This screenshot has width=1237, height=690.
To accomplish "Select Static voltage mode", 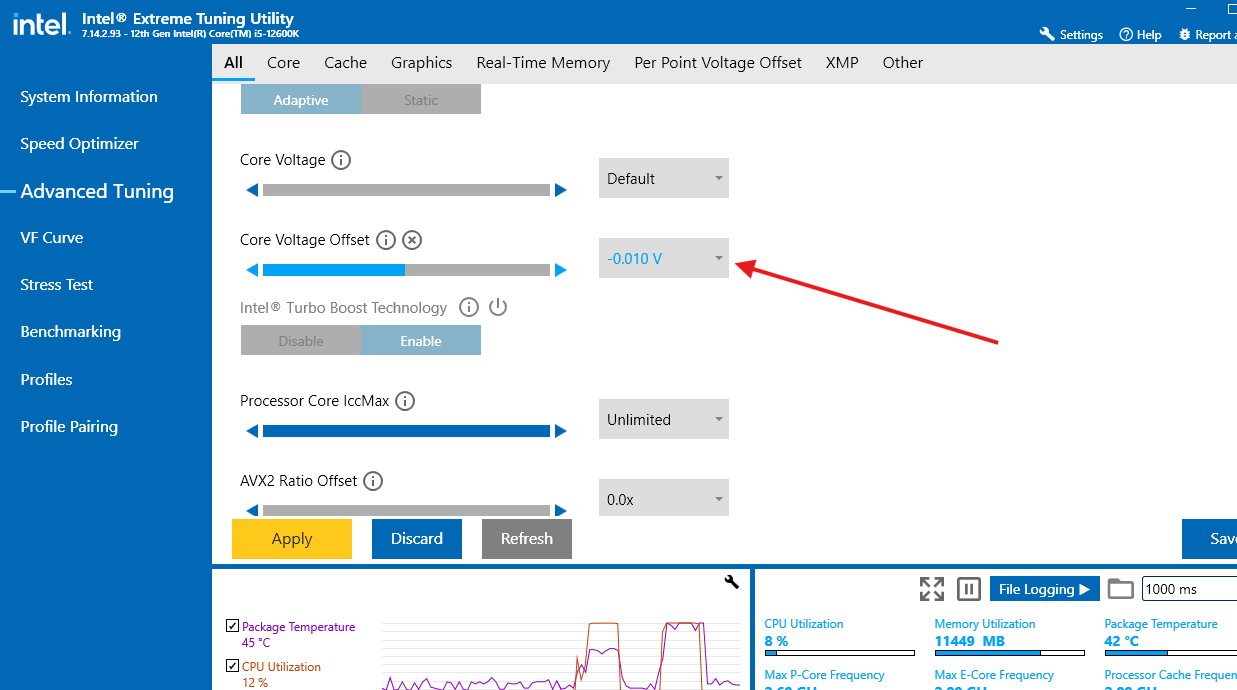I will [421, 100].
